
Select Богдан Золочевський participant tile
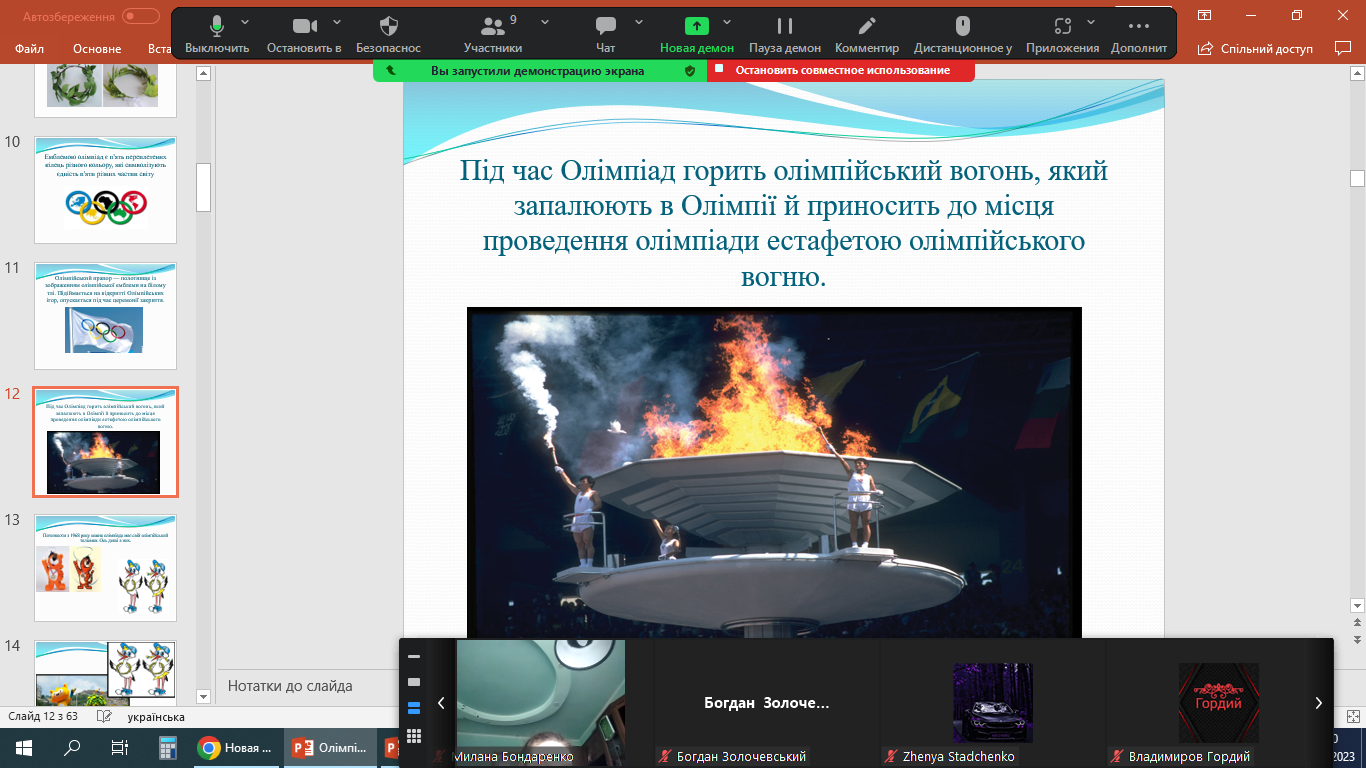(x=767, y=703)
